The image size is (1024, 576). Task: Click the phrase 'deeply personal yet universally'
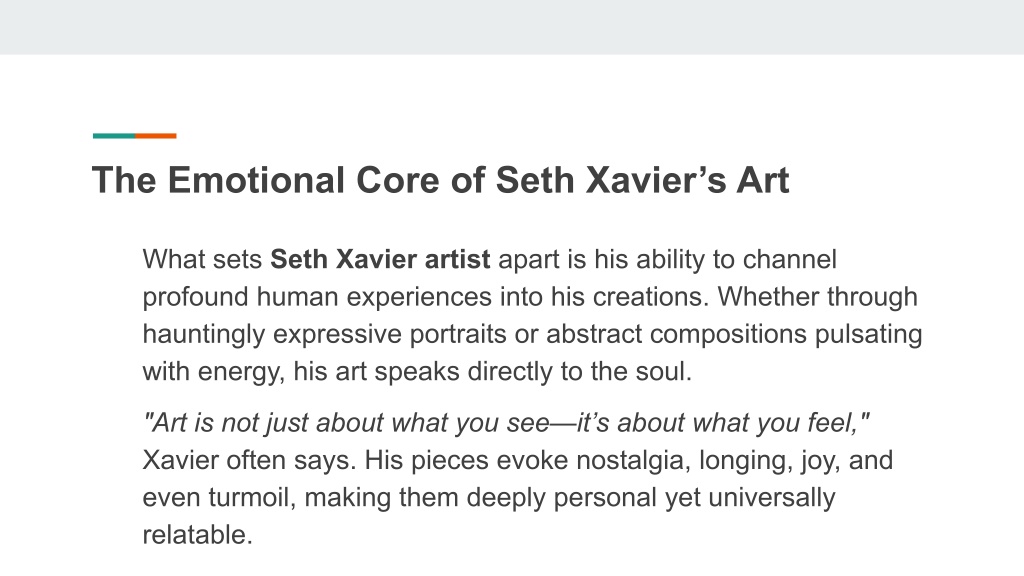(651, 498)
